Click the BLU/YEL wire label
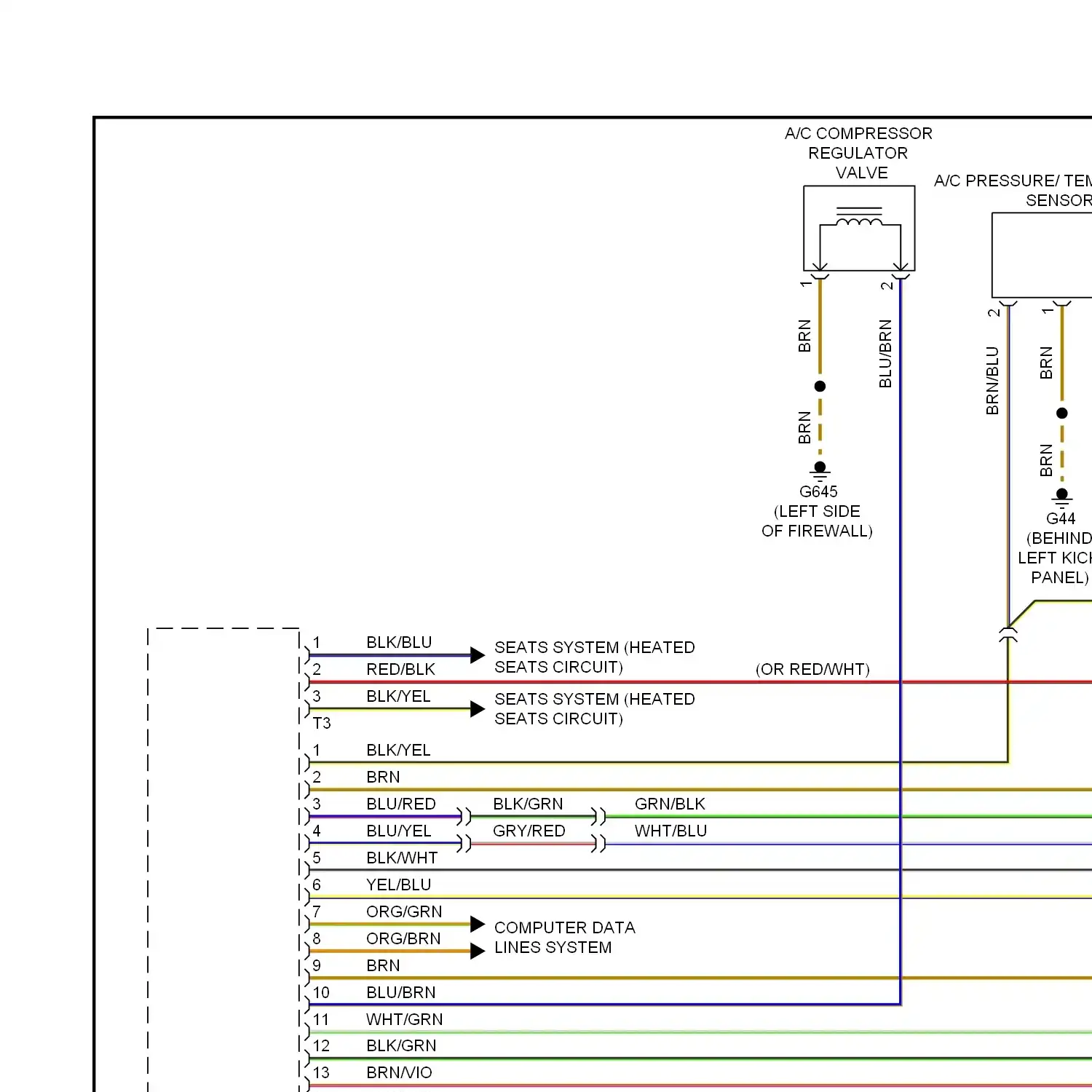 click(x=399, y=831)
